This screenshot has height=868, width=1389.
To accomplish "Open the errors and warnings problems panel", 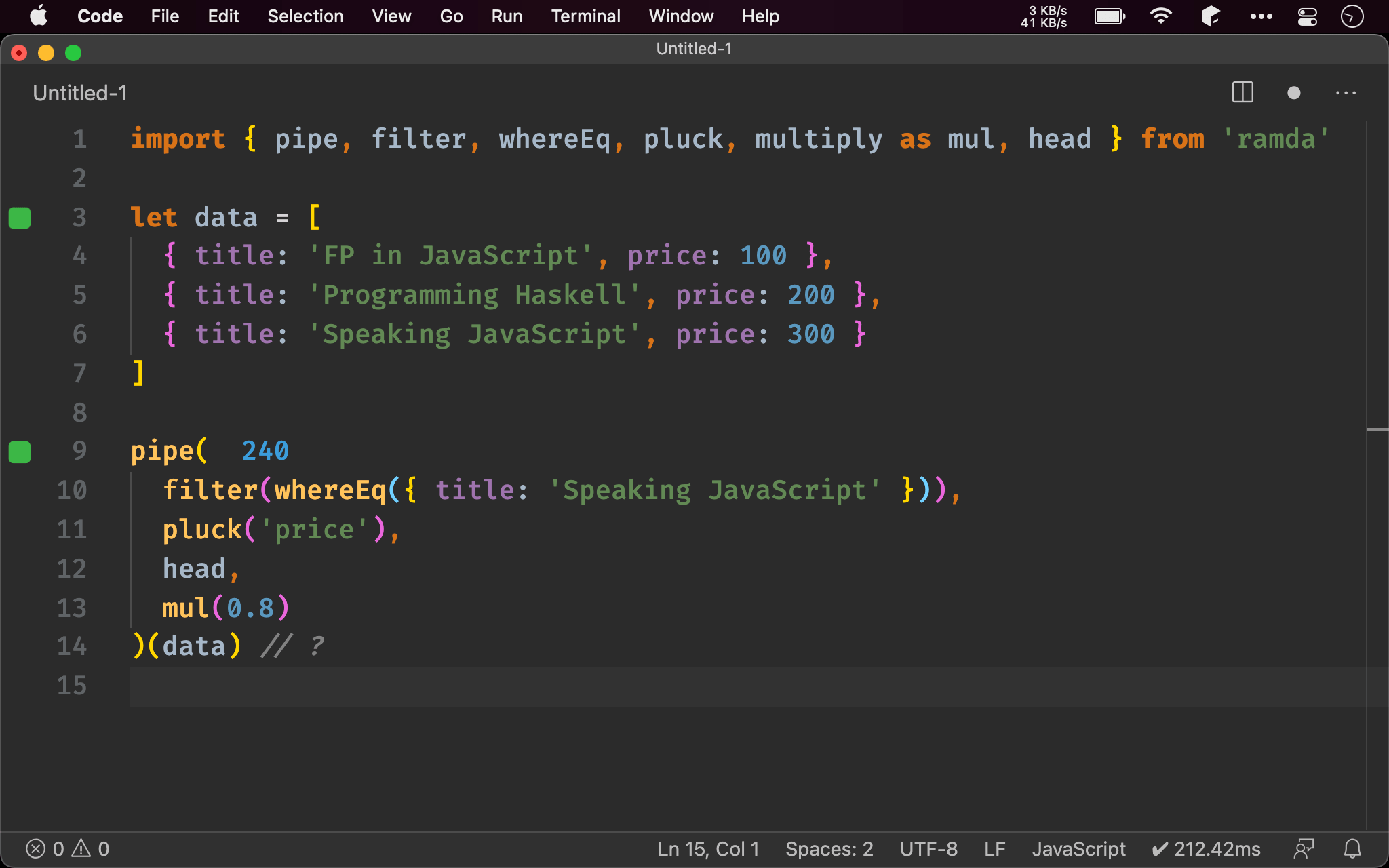I will (x=67, y=849).
